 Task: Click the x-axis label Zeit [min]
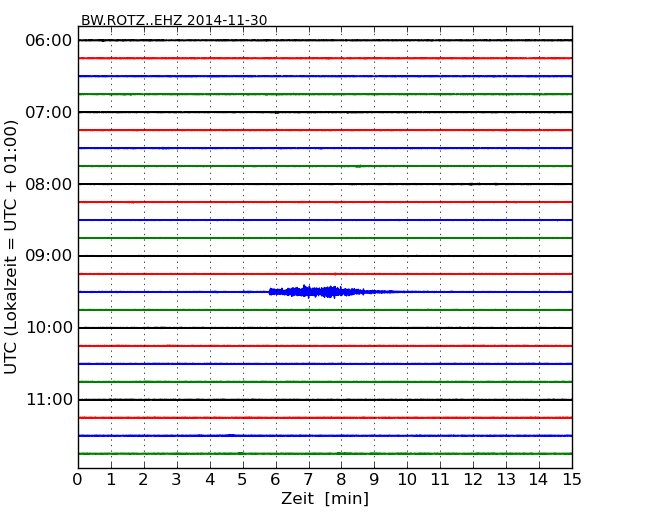coord(325,498)
